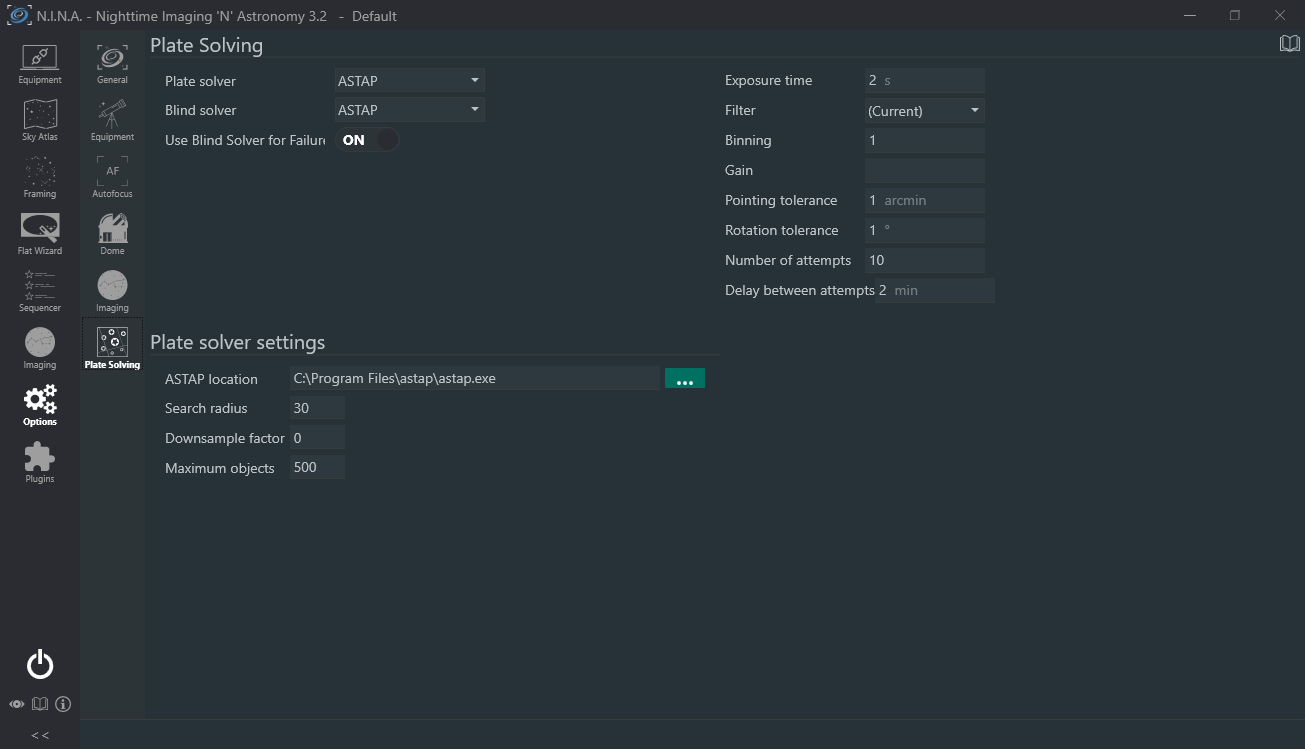The width and height of the screenshot is (1305, 749).
Task: Open the Filter dropdown
Action: (924, 111)
